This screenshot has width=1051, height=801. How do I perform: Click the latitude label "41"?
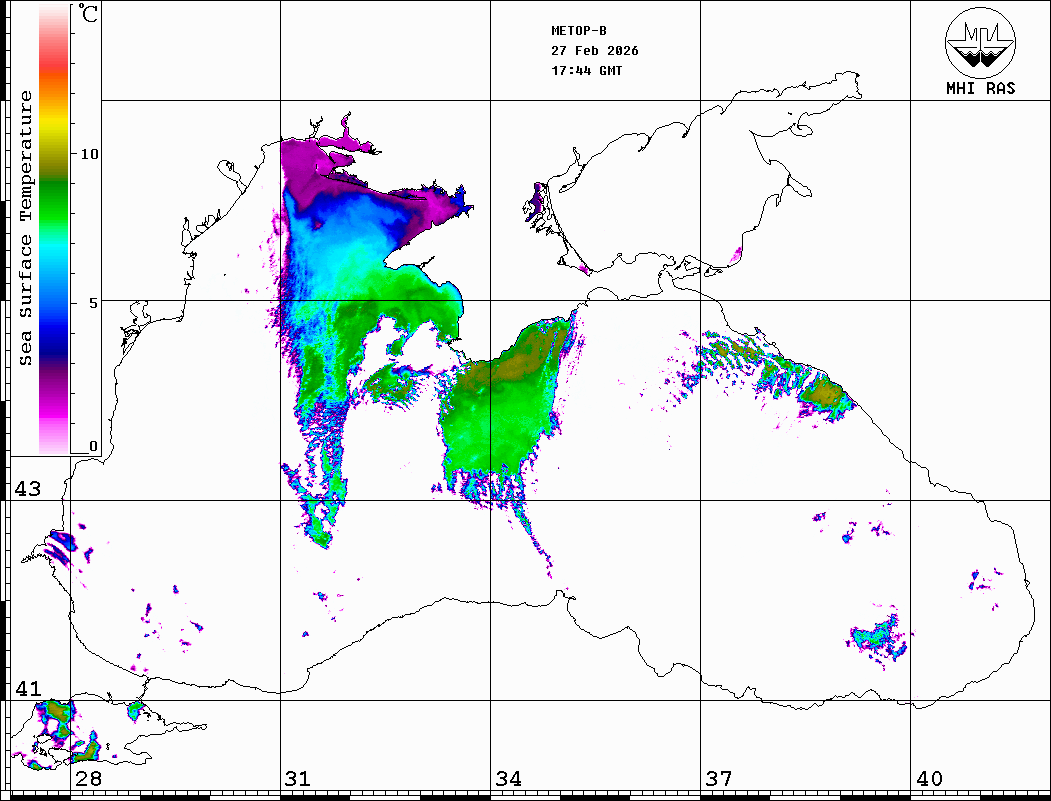(x=27, y=689)
